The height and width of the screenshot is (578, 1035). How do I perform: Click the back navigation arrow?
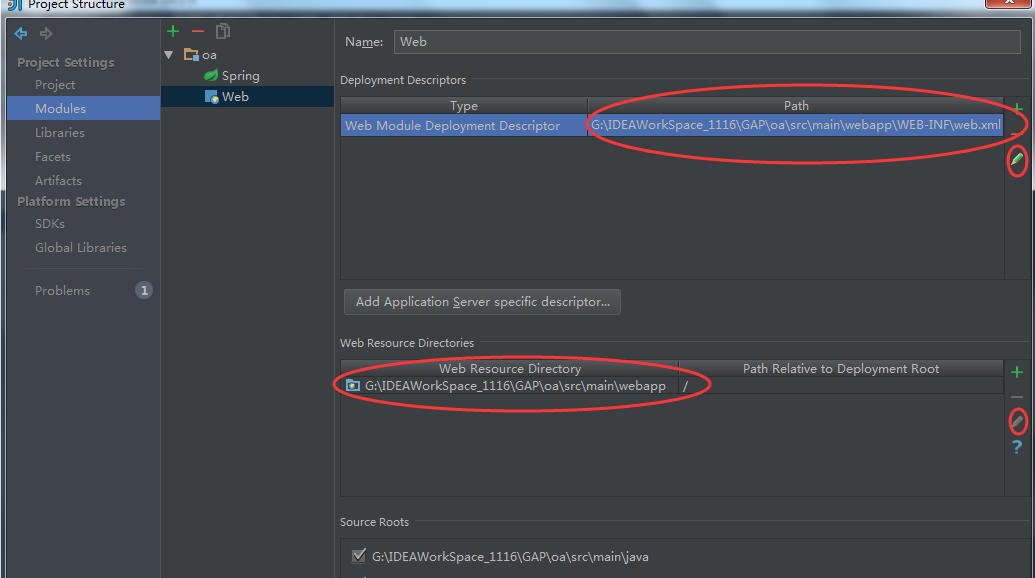(x=21, y=33)
